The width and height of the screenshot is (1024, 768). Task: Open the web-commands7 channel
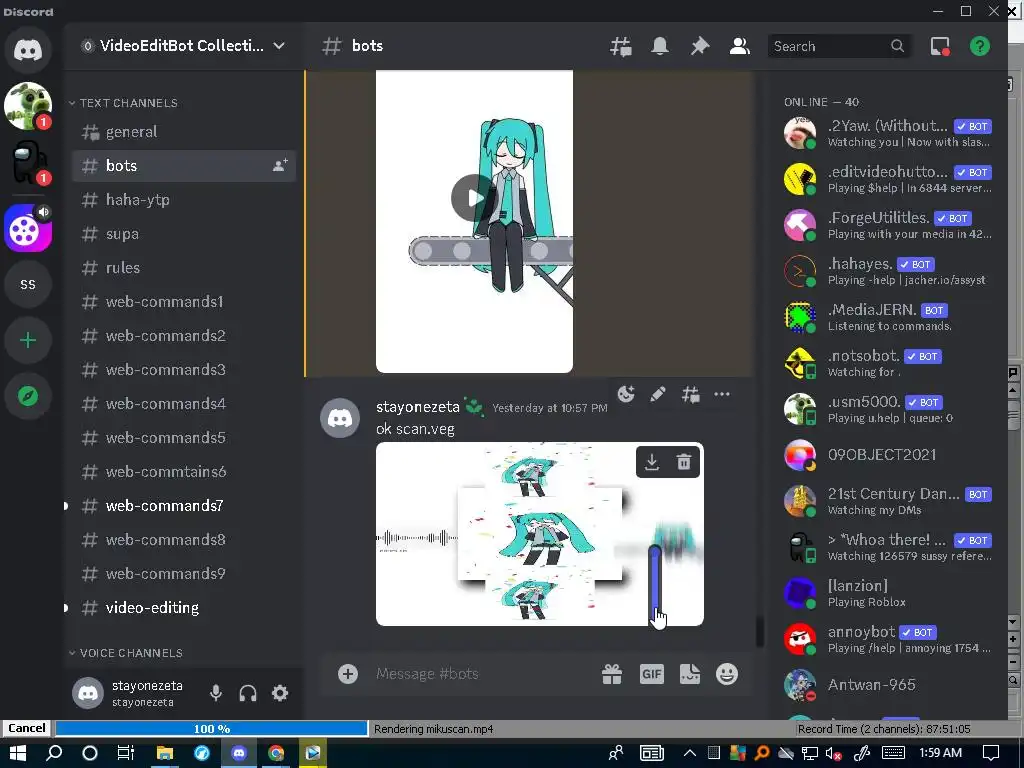click(x=184, y=505)
